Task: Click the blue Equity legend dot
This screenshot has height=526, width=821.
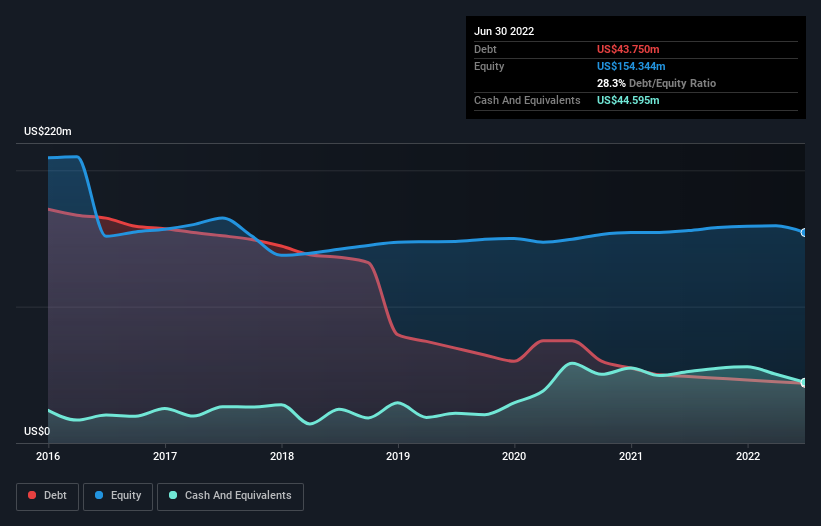Action: coord(99,495)
